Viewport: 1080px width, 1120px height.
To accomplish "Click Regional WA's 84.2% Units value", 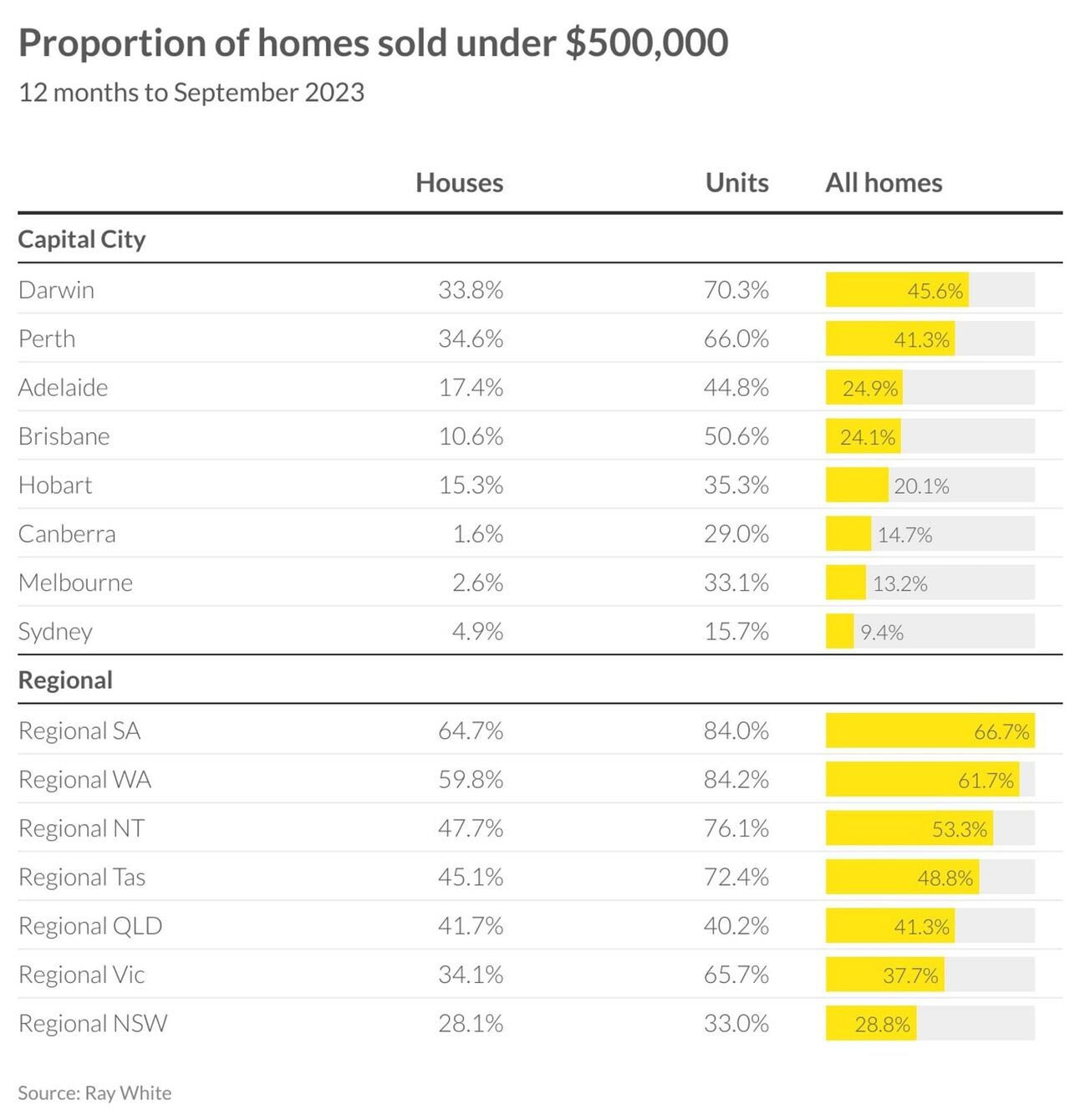I will 736,780.
